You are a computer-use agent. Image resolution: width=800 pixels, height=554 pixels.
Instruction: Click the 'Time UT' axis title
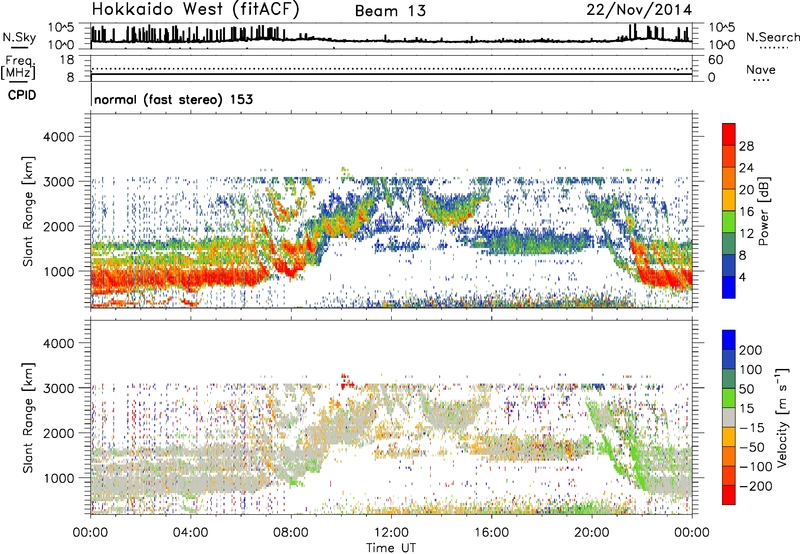tap(391, 548)
